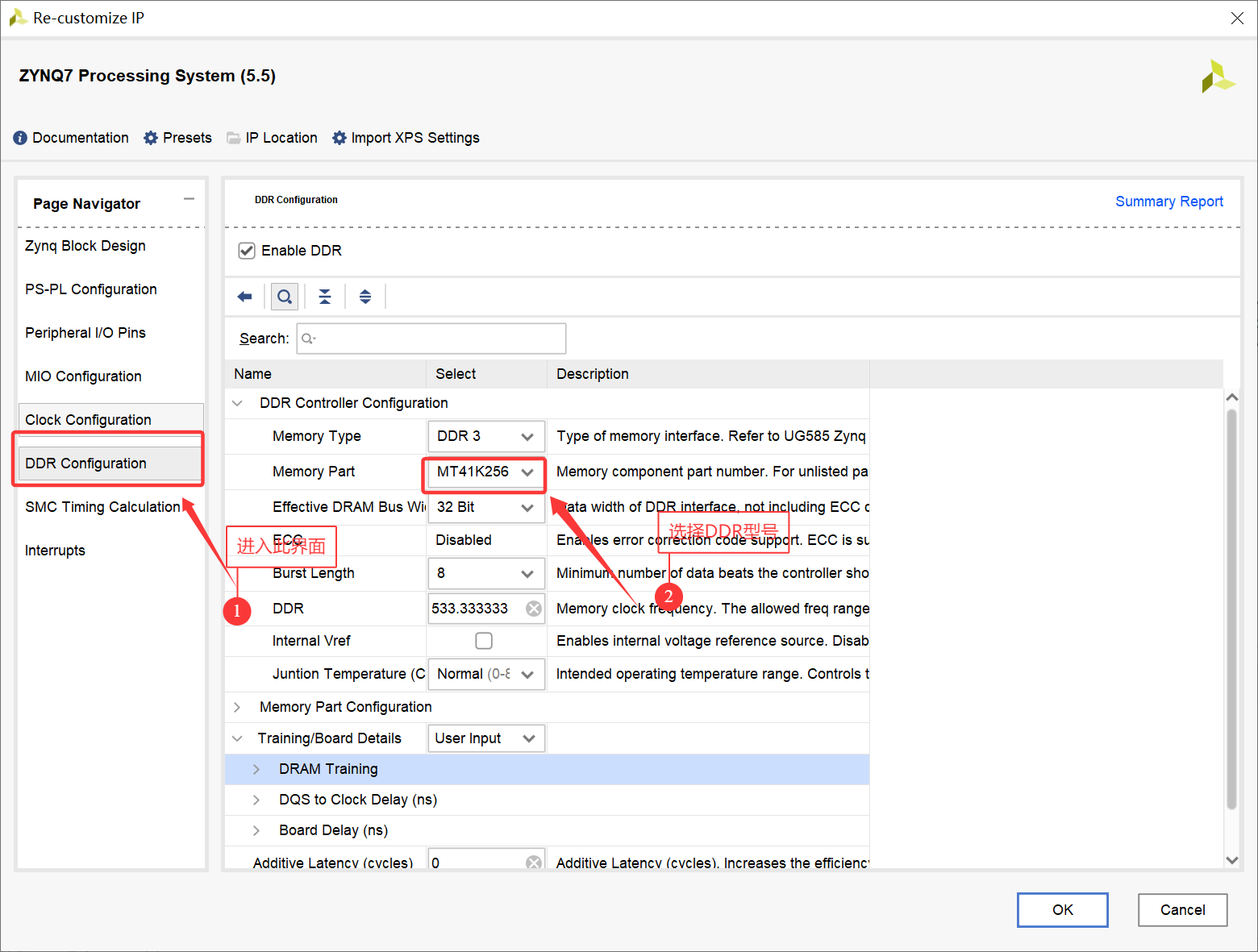
Task: Open Import XPS Settings
Action: pos(406,138)
